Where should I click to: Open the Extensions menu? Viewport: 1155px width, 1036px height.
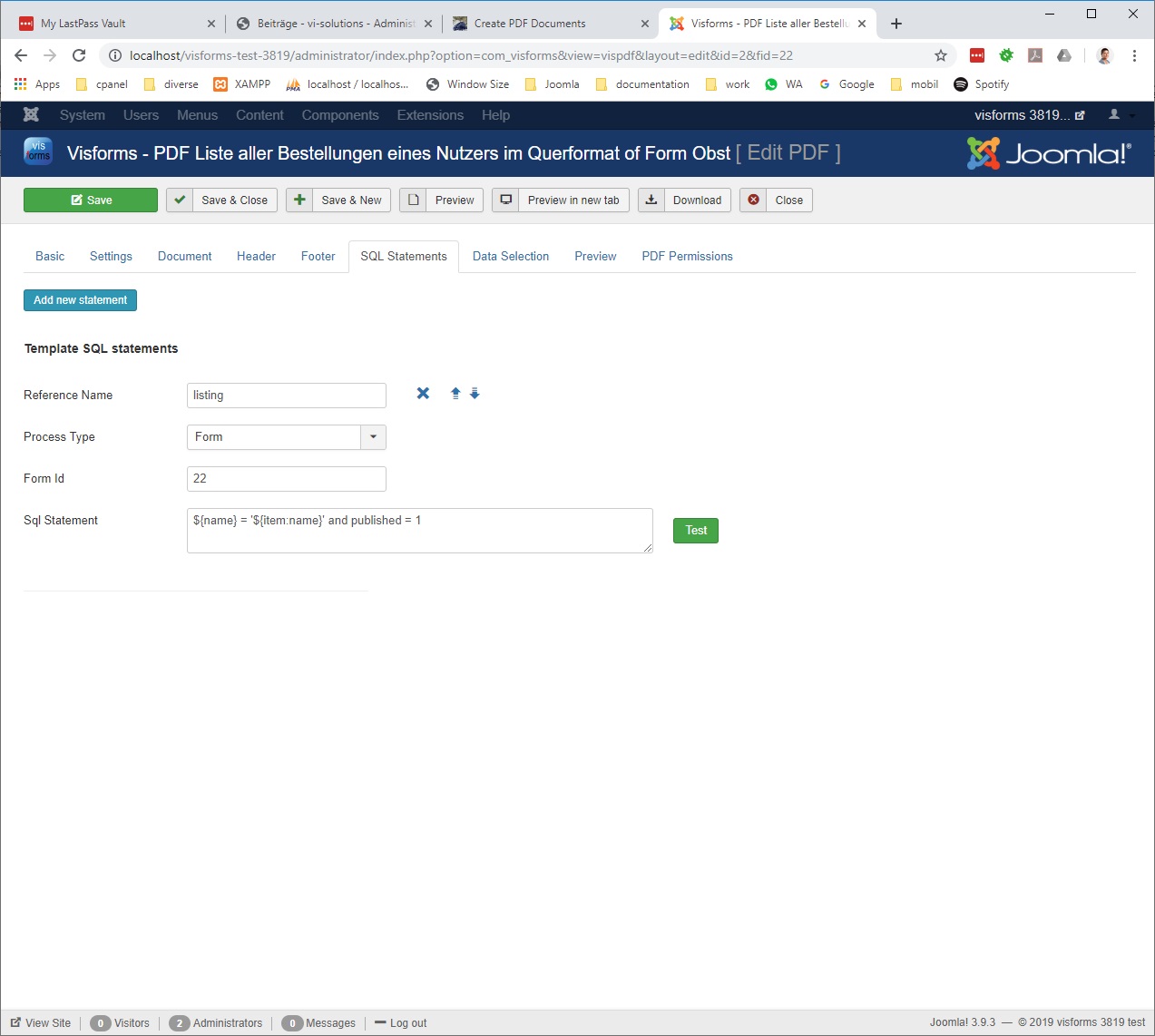[430, 115]
